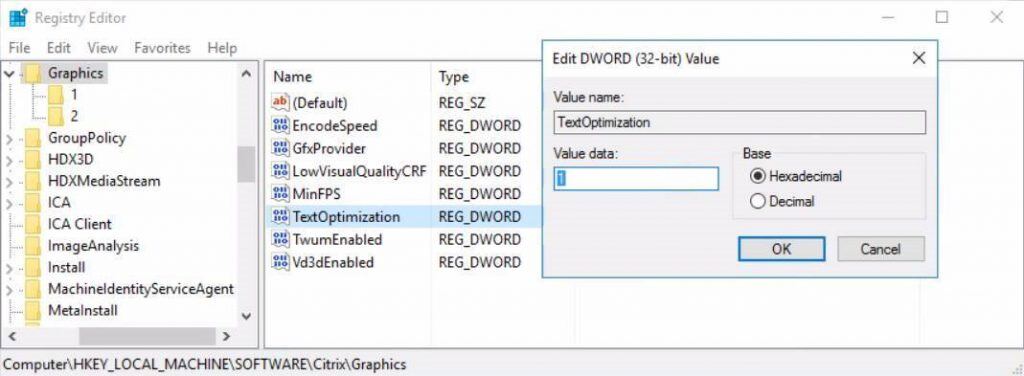Select the Decimal base radio button
Screen dimensions: 1024x376
(x=758, y=202)
